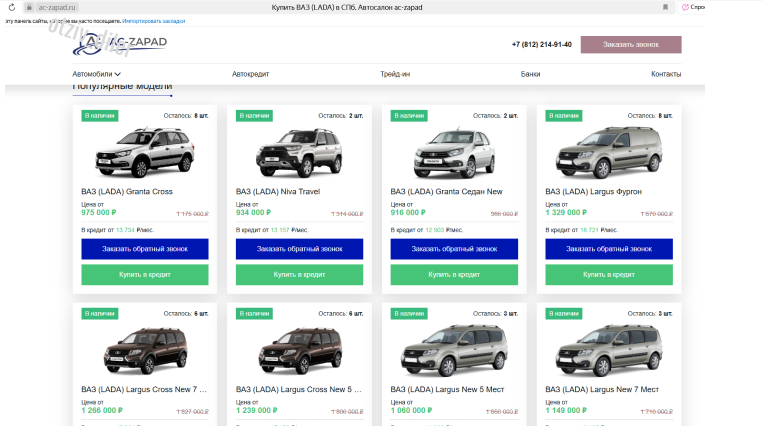Expand the Автомобили dropdown menu
The width and height of the screenshot is (762, 426).
(x=96, y=74)
